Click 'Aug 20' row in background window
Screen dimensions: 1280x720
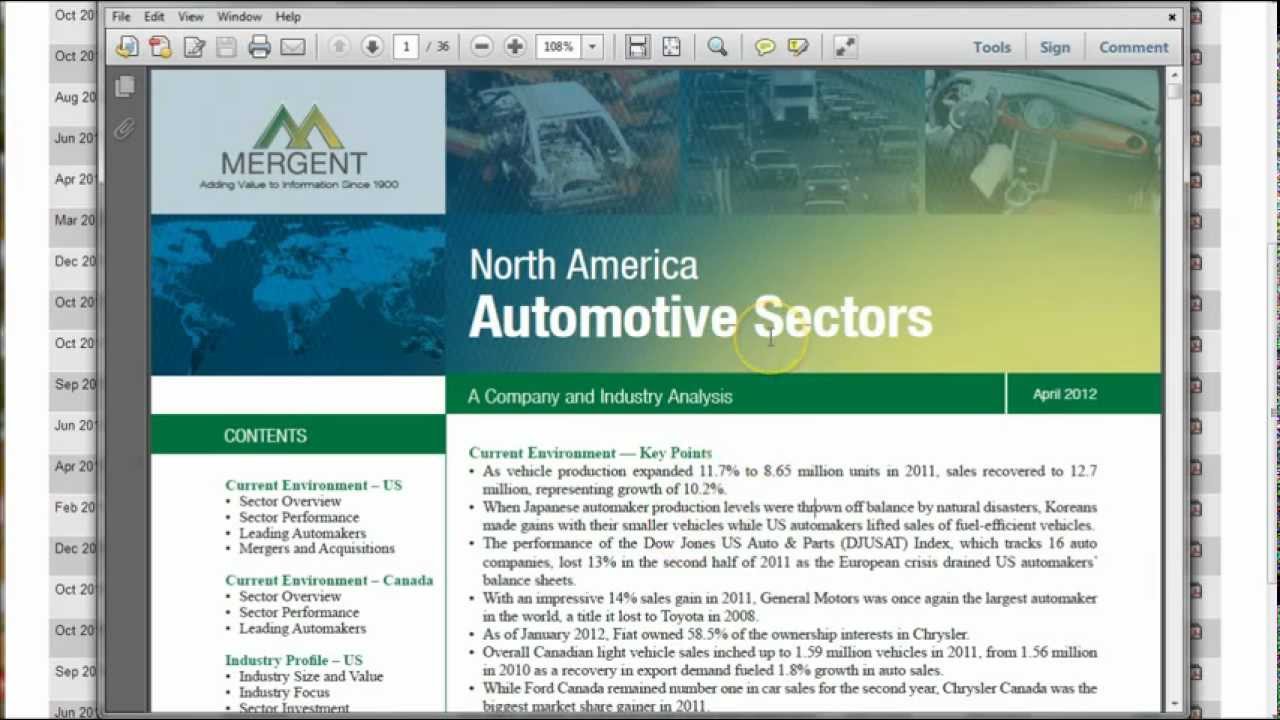tap(75, 97)
